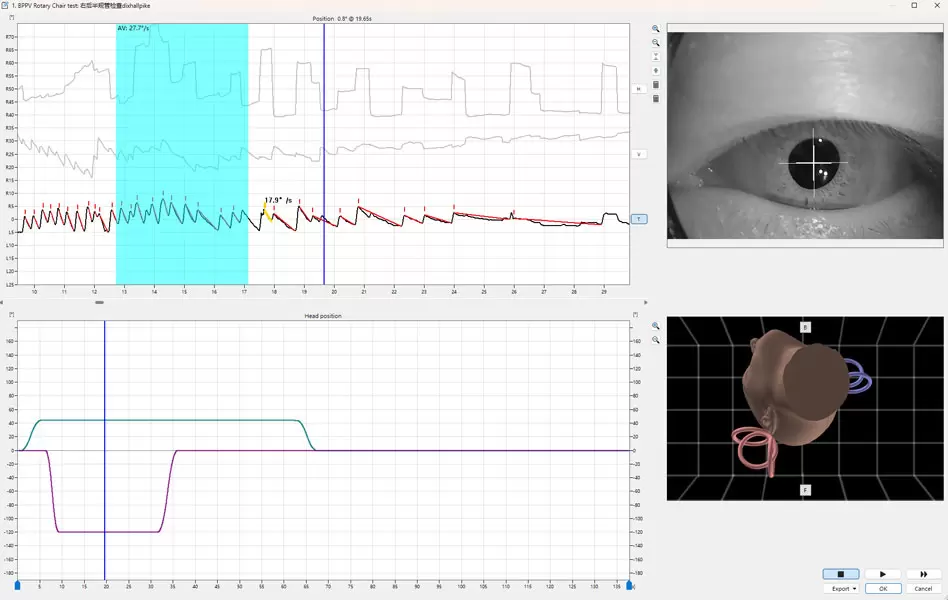Open the Head position chart magnifier
The image size is (948, 600).
[655, 325]
